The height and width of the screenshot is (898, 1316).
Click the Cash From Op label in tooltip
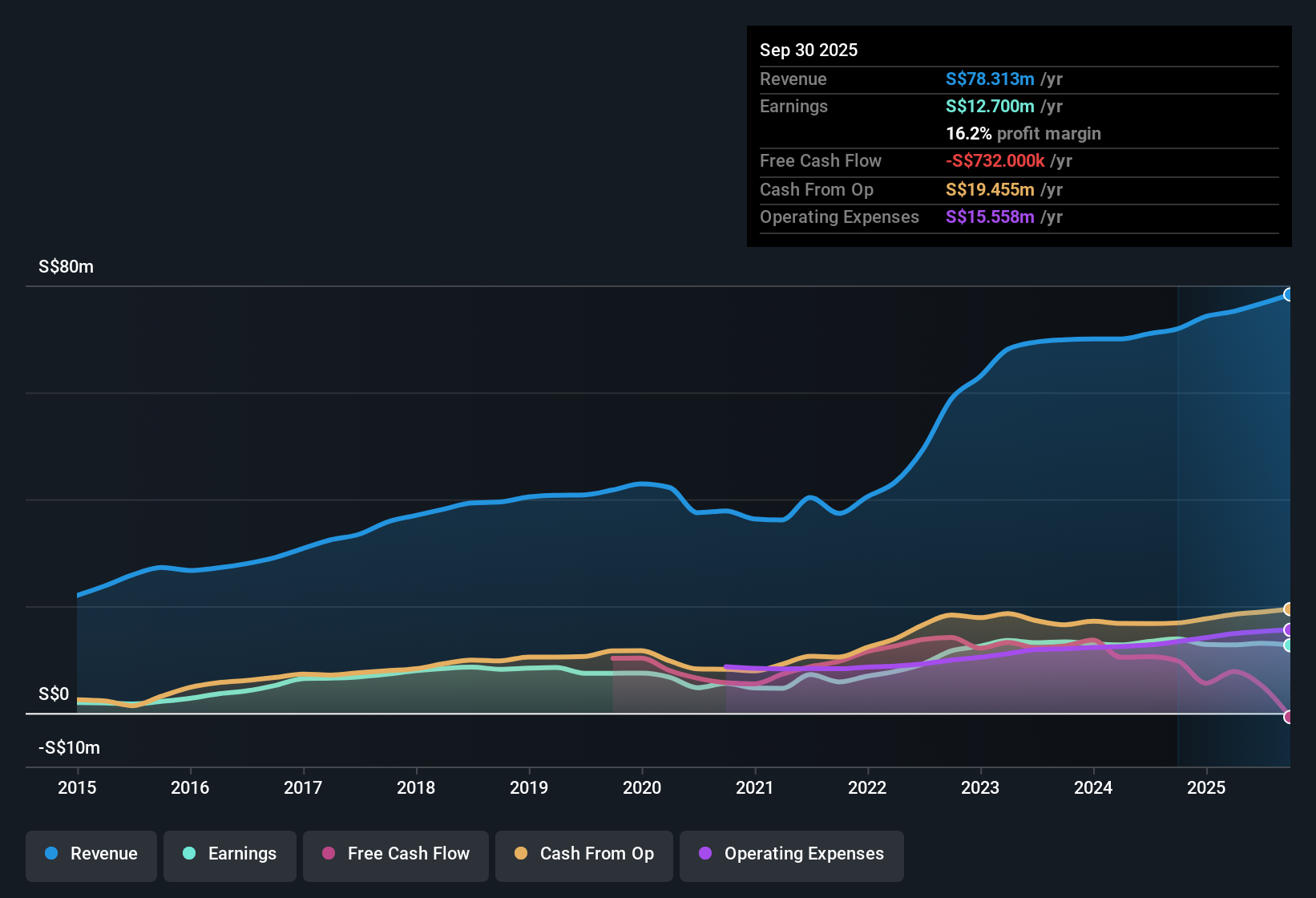click(x=817, y=189)
